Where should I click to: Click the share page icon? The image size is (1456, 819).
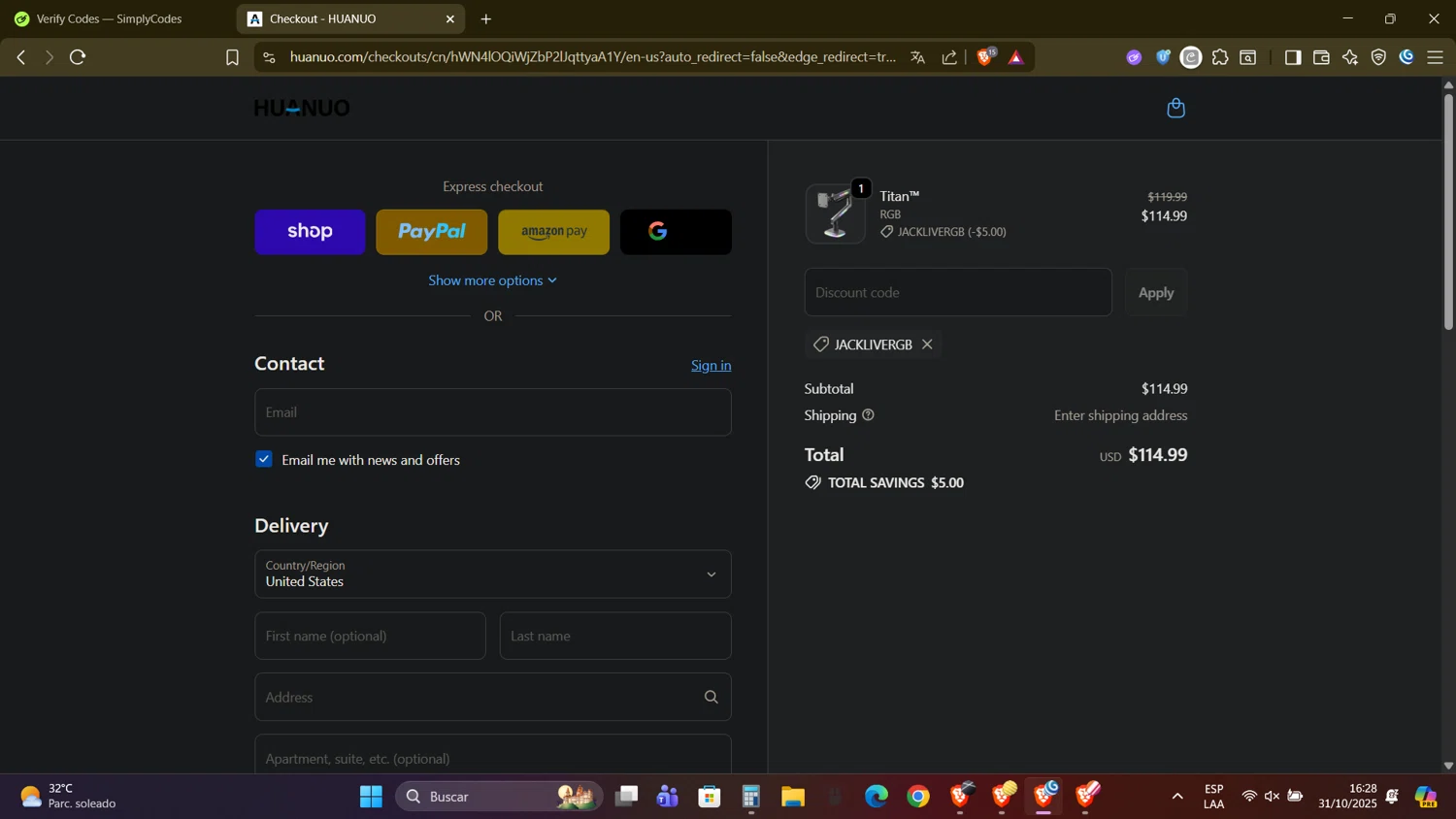pos(949,57)
